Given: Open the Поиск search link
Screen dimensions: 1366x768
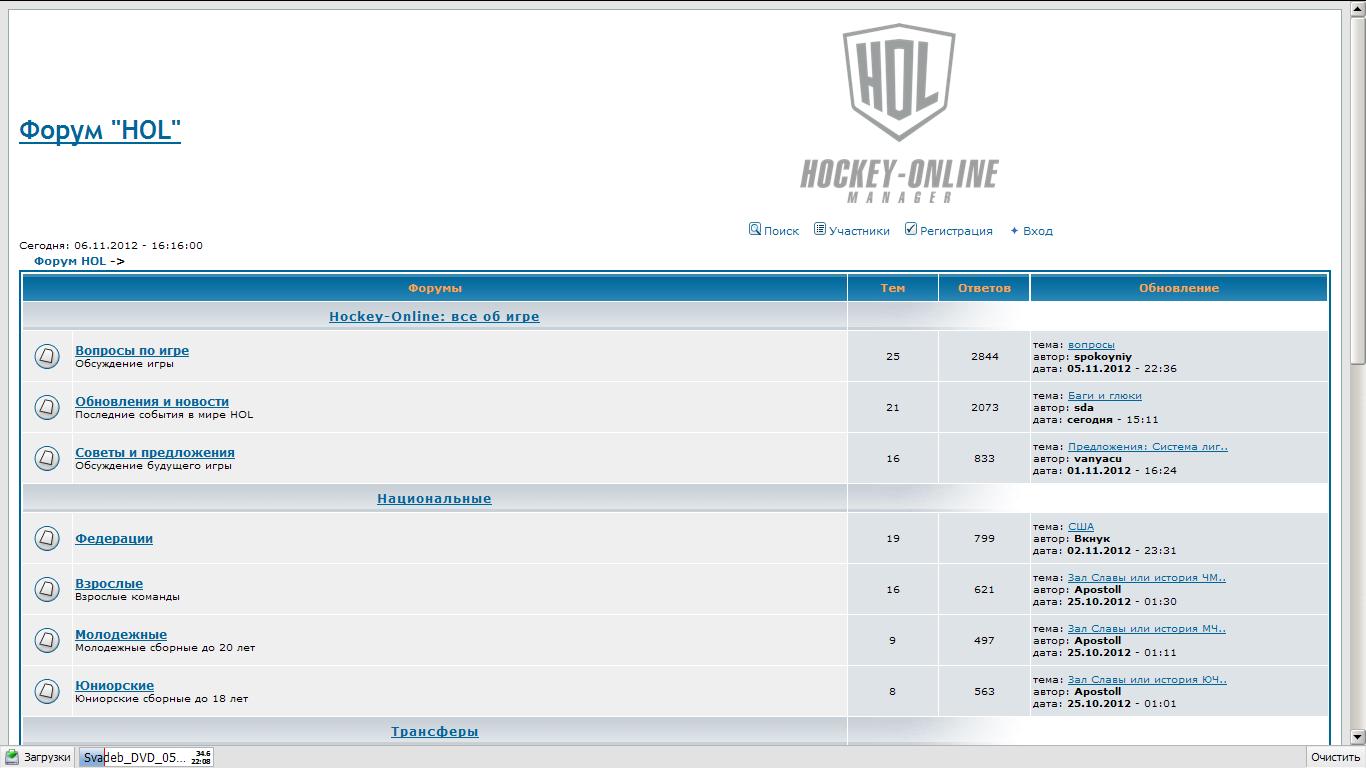Looking at the screenshot, I should coord(781,231).
